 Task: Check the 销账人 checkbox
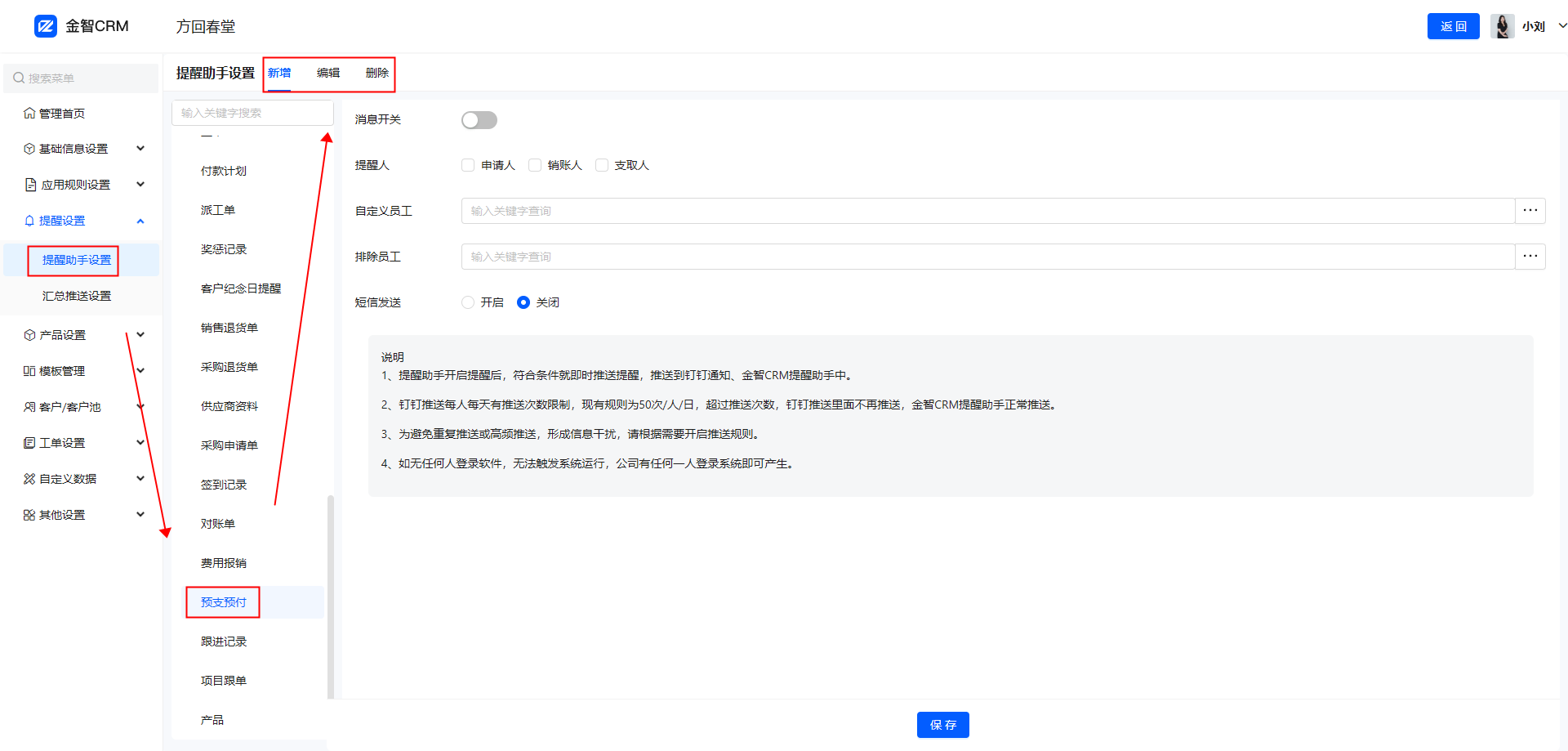(535, 165)
